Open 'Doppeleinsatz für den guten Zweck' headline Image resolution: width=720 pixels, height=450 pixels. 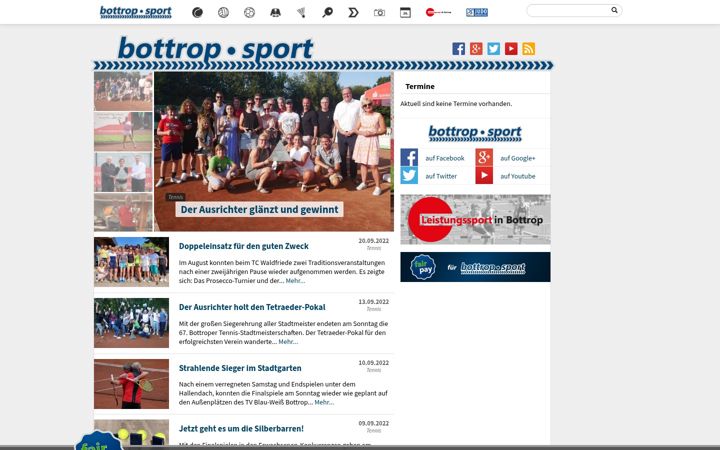(243, 246)
